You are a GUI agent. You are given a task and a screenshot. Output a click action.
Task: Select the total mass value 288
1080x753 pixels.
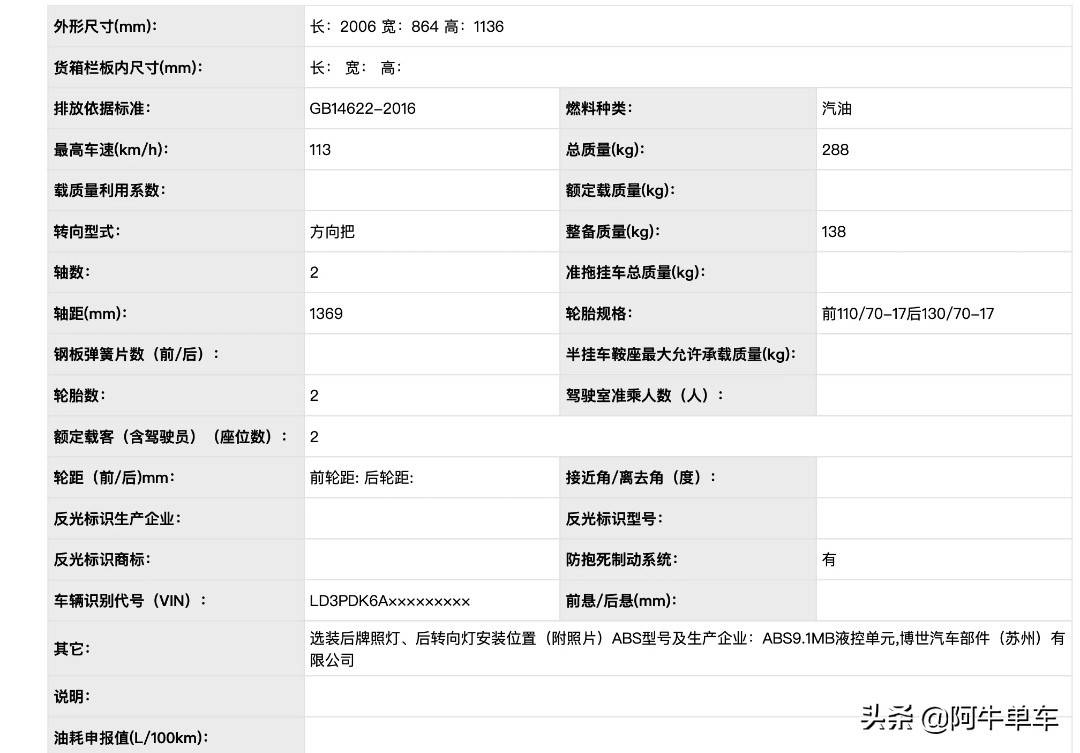pos(835,149)
